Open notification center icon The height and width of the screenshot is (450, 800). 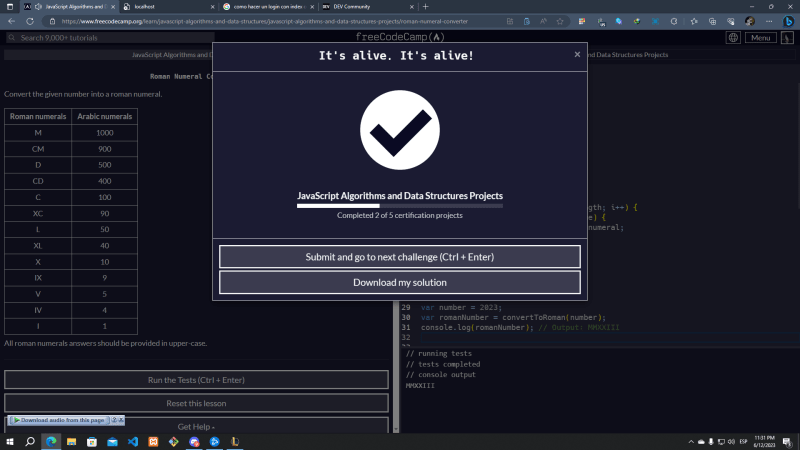(x=787, y=442)
